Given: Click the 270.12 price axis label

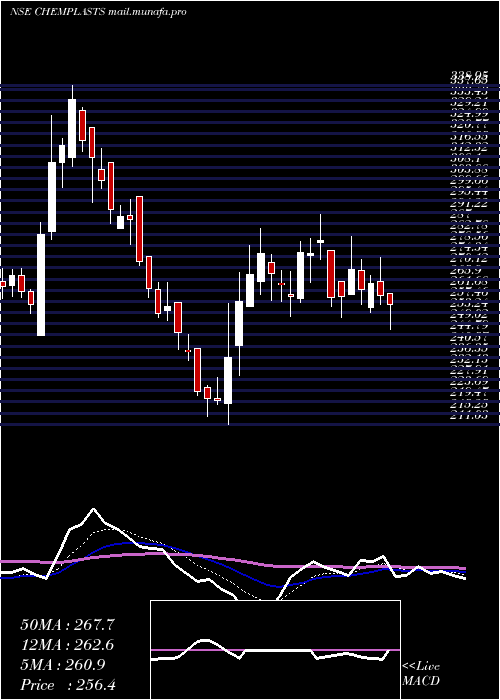Looking at the screenshot, I should 468,259.
